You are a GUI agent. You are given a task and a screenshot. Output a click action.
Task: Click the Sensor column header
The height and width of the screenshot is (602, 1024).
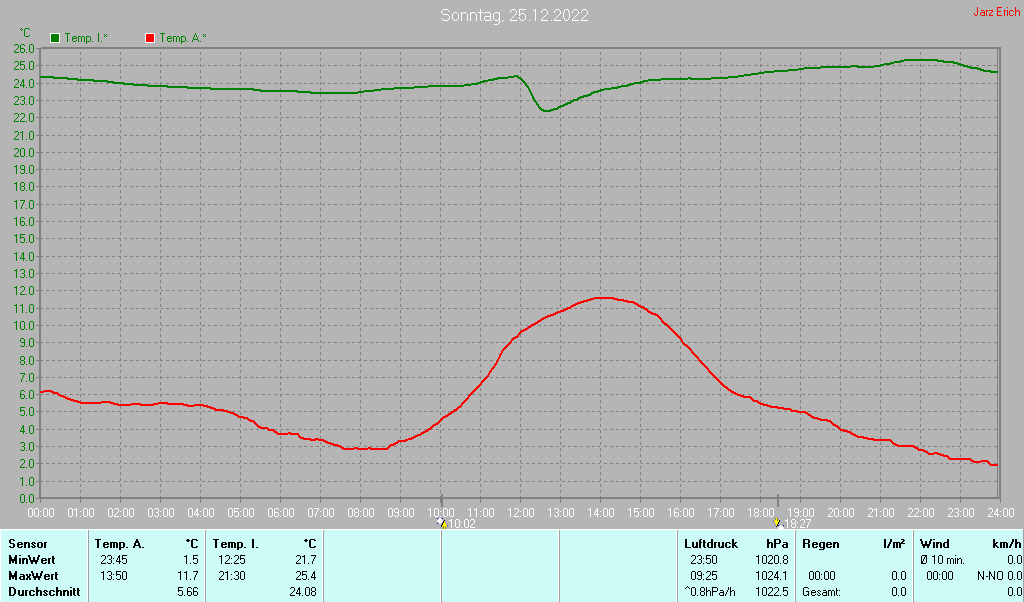pos(27,544)
